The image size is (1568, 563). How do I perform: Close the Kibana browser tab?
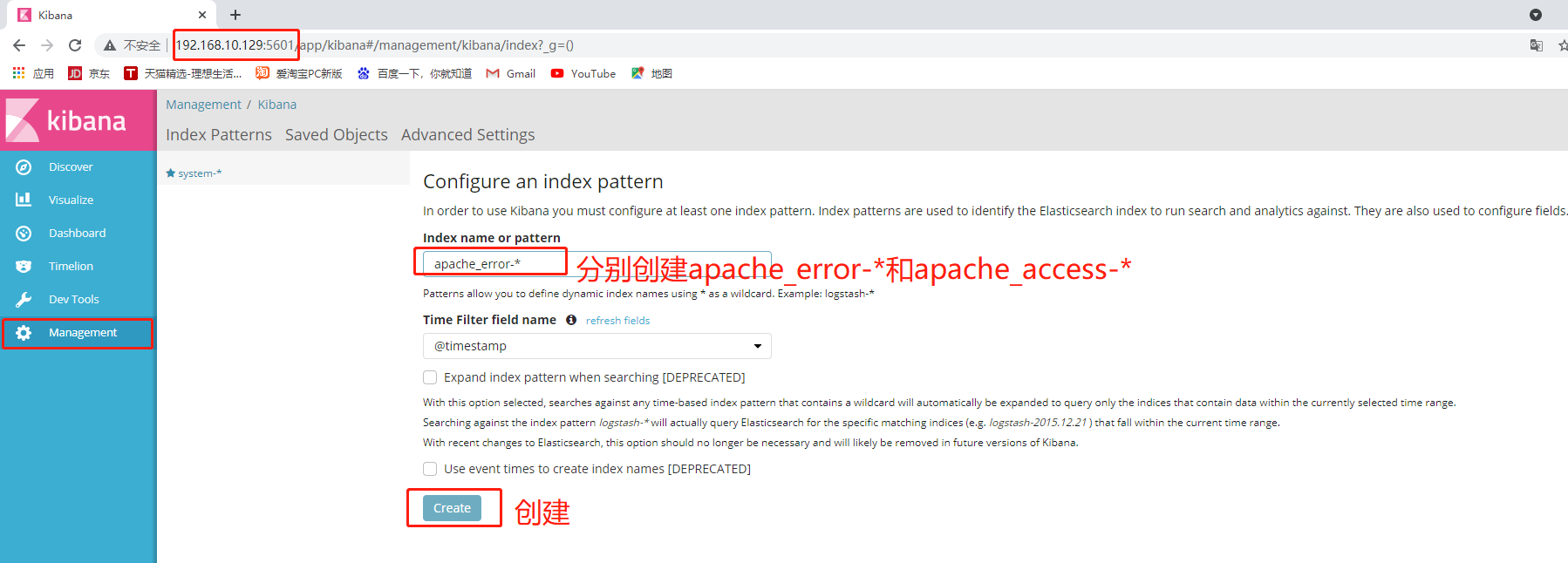pos(202,15)
